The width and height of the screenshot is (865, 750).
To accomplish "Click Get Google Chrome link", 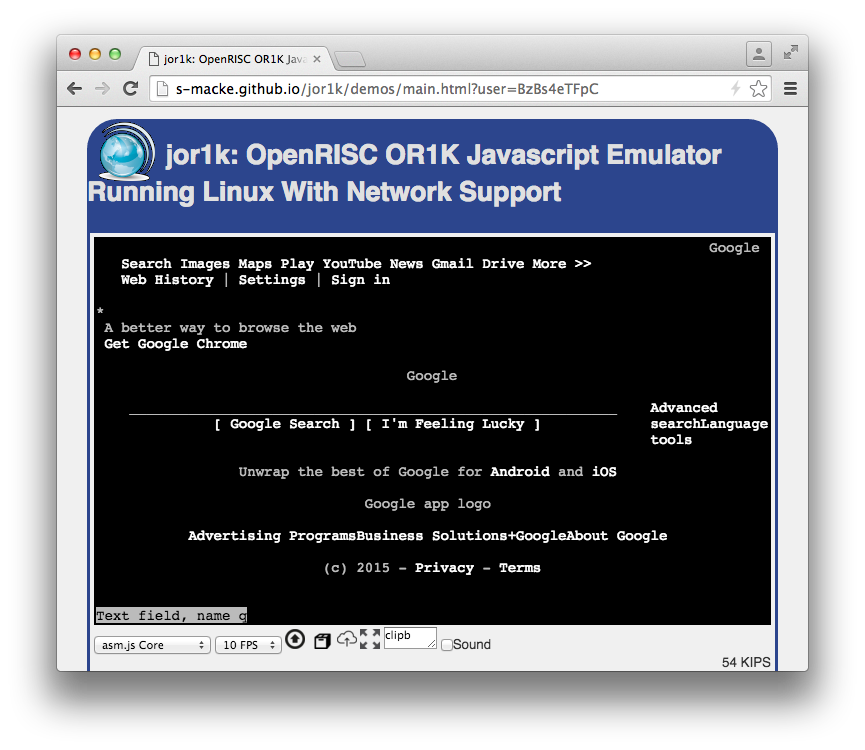I will click(x=175, y=344).
